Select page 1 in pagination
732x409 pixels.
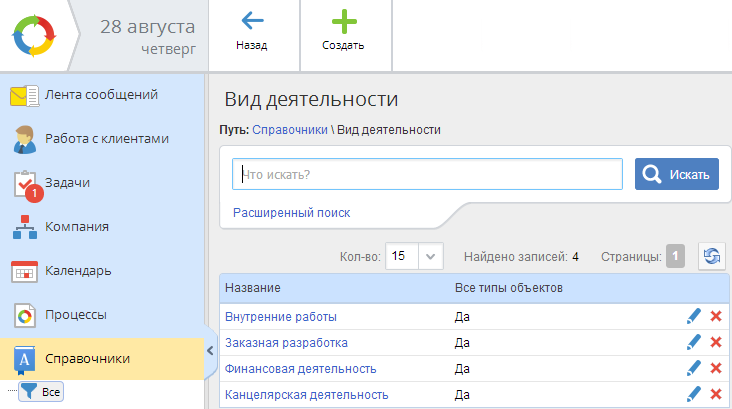(x=676, y=256)
